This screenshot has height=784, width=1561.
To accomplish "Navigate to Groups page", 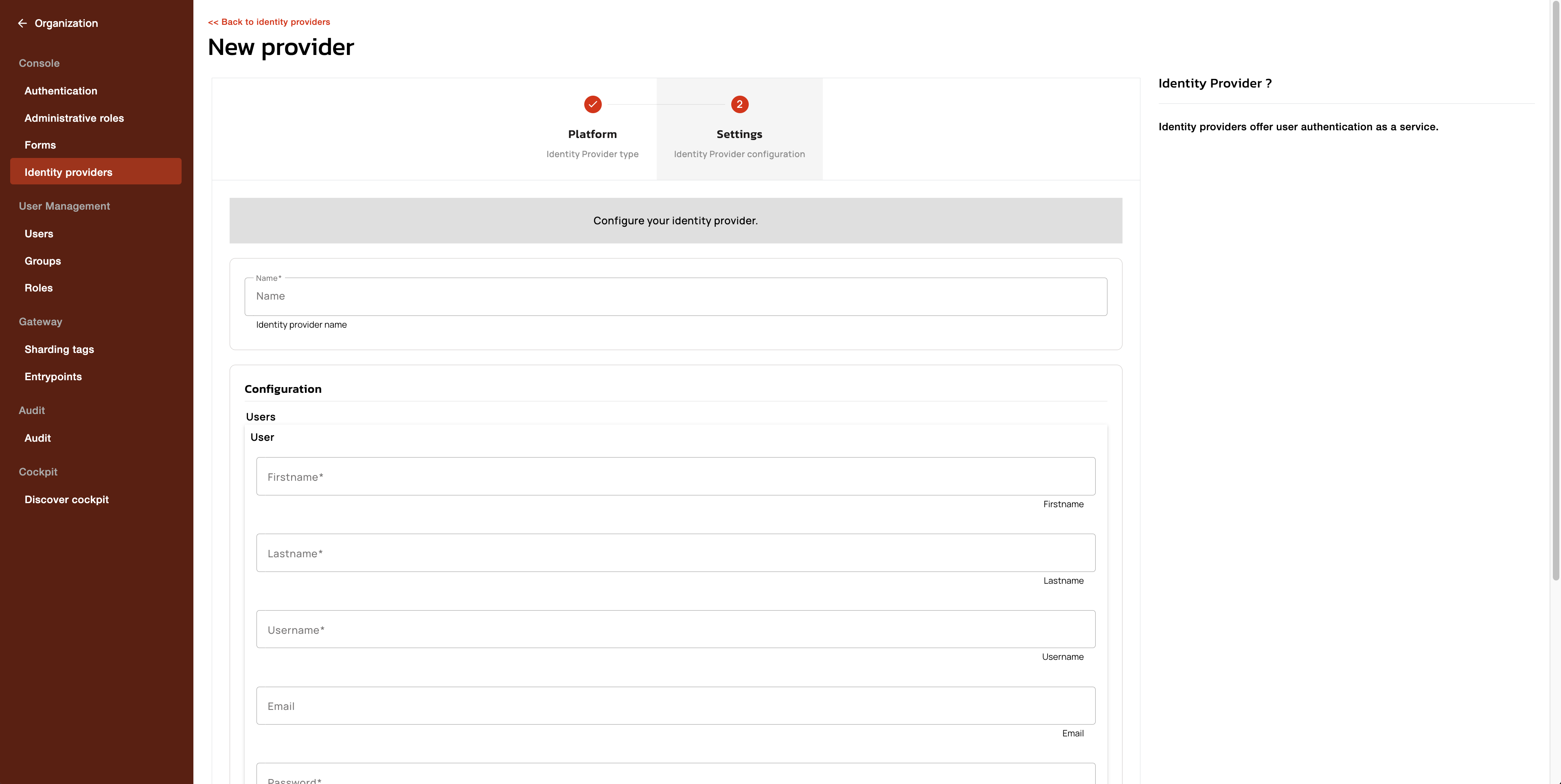I will pos(42,261).
